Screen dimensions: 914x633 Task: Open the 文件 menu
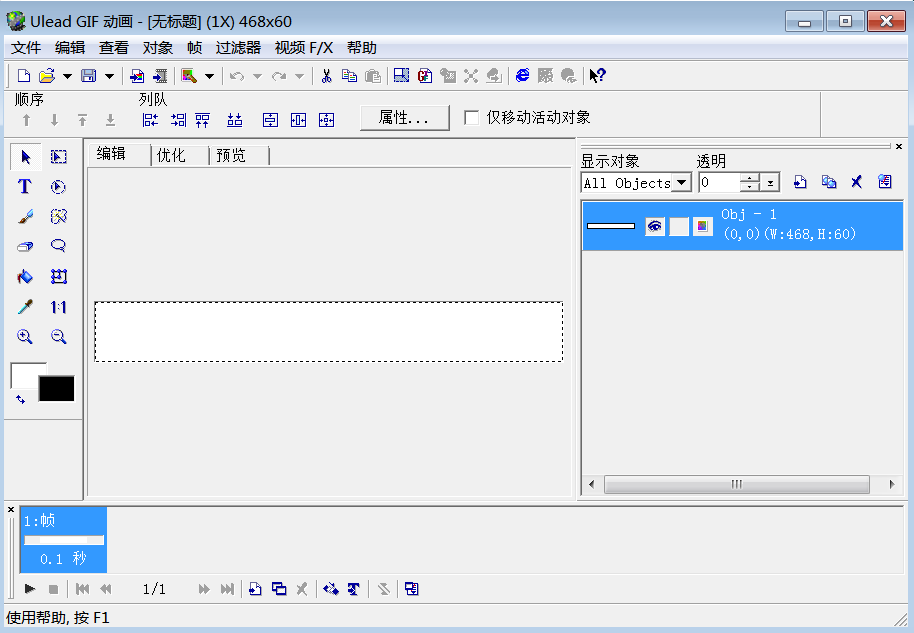click(26, 48)
